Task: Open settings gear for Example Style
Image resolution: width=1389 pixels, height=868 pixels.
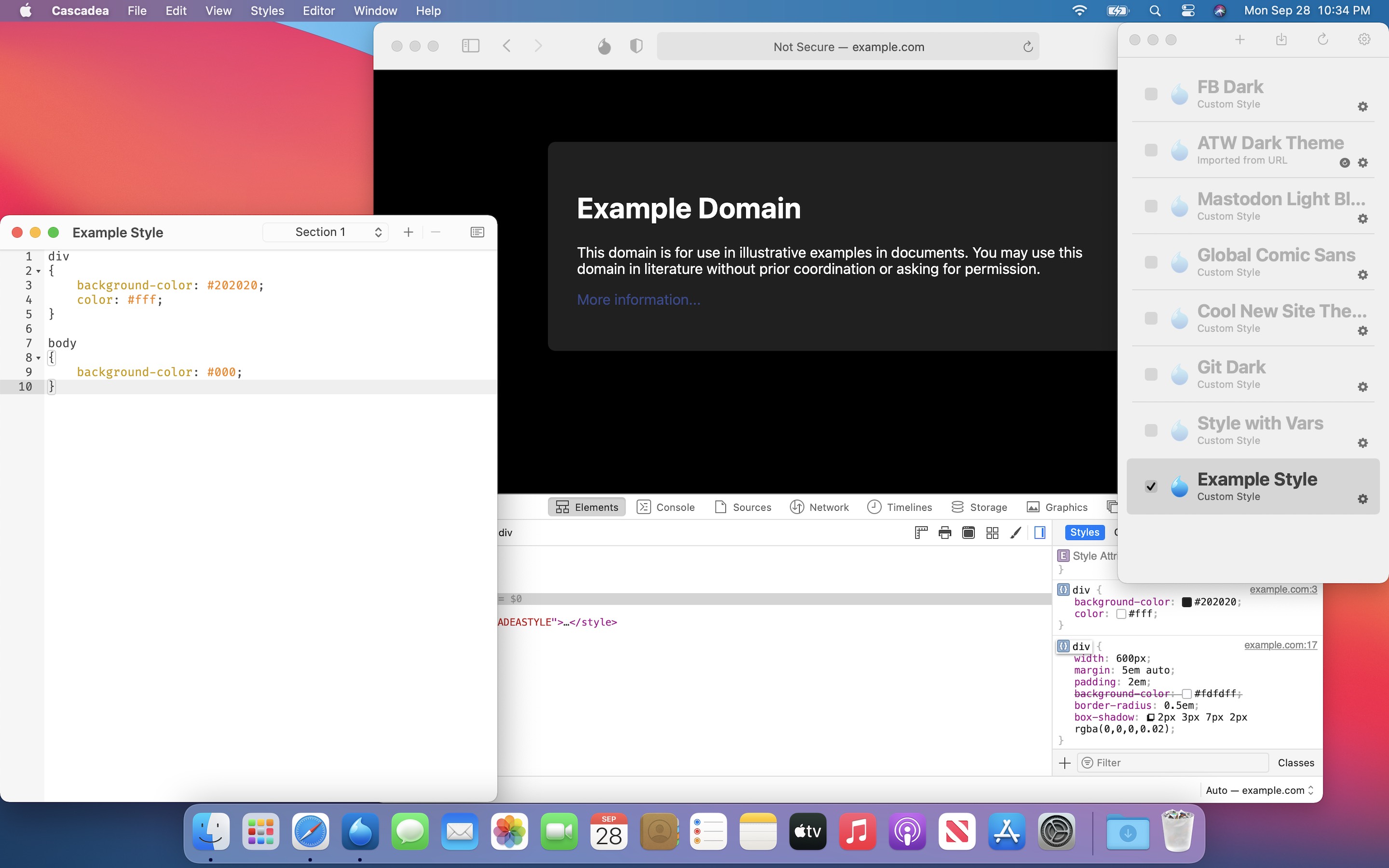Action: point(1362,500)
